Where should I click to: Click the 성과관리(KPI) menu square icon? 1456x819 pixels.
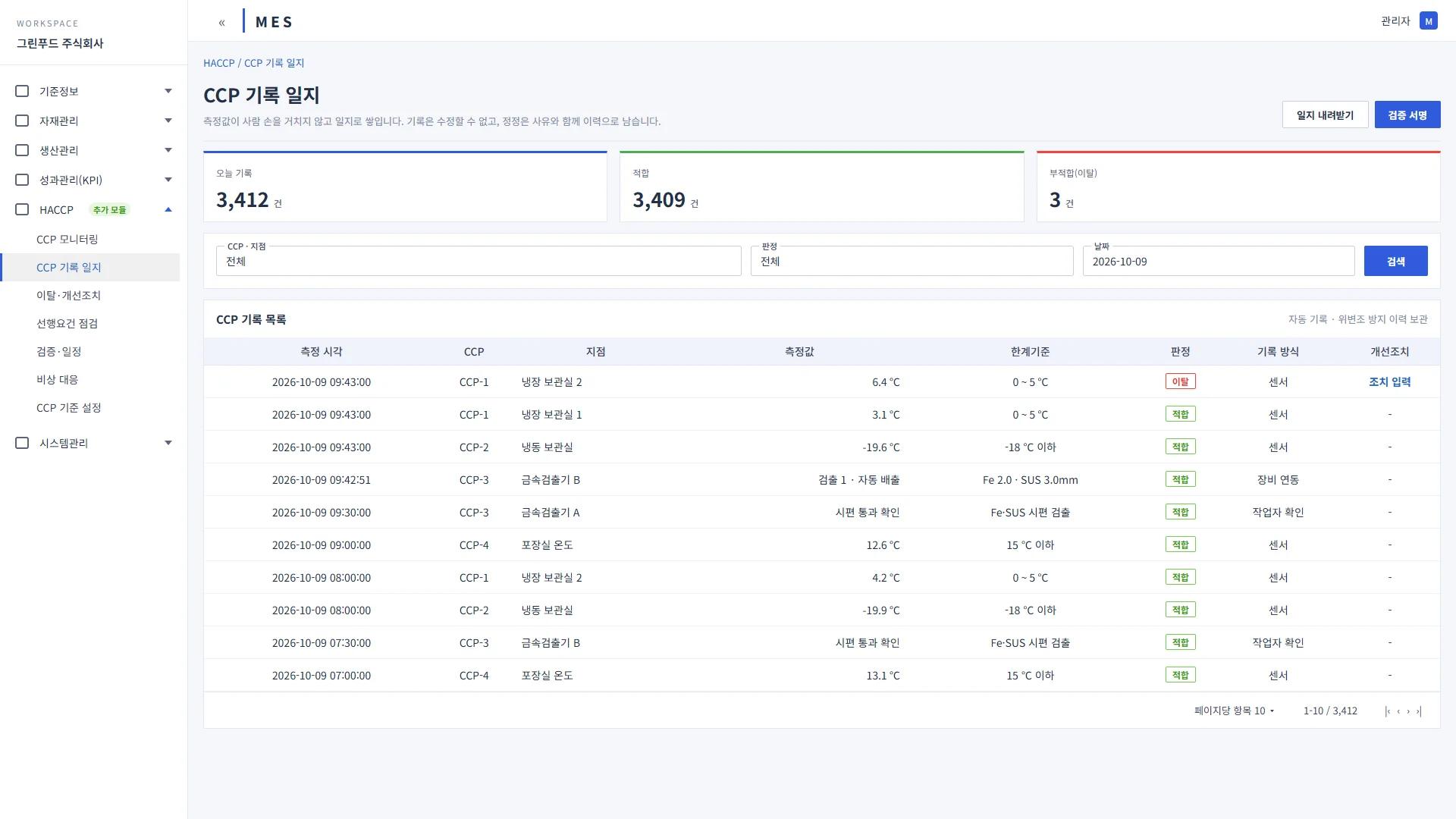[x=22, y=180]
